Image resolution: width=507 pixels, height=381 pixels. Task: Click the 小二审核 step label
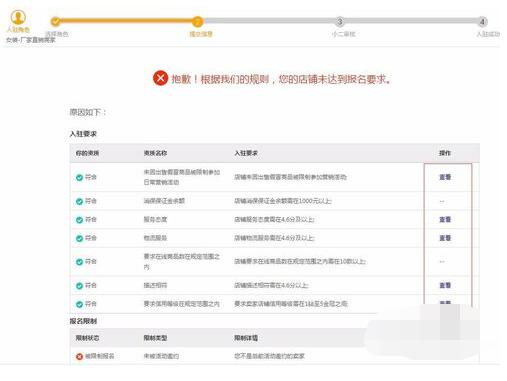point(344,34)
